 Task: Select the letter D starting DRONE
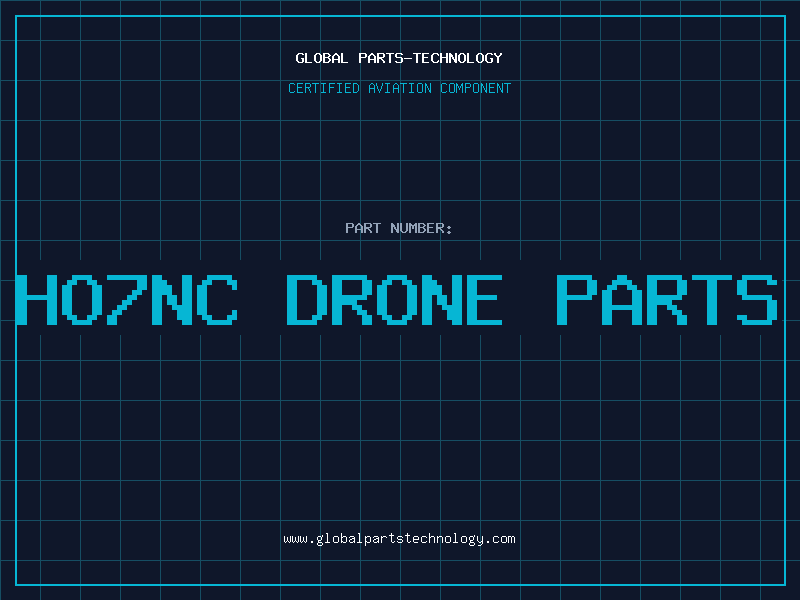[306, 299]
